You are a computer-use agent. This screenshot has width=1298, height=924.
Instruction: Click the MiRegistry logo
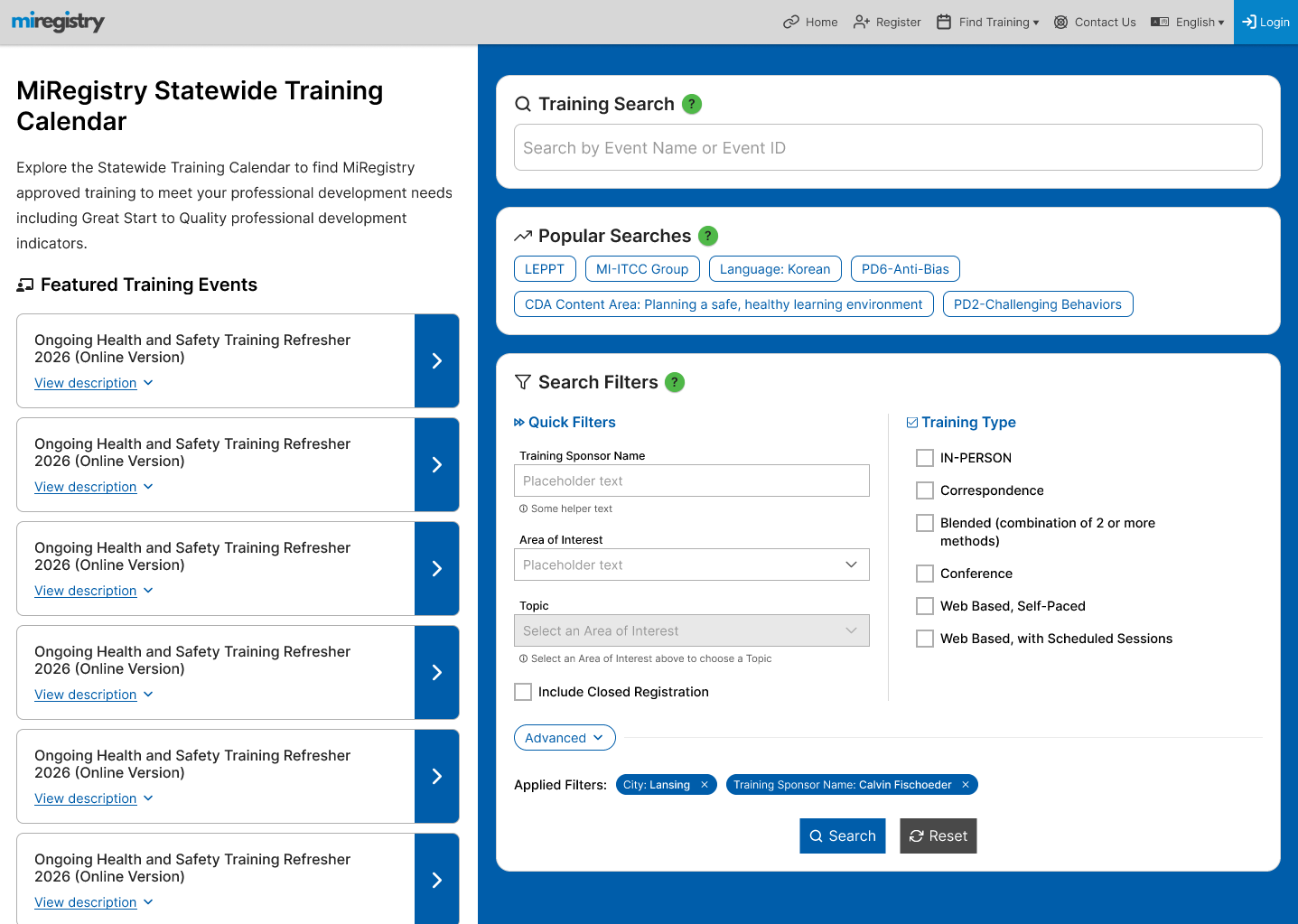[58, 22]
